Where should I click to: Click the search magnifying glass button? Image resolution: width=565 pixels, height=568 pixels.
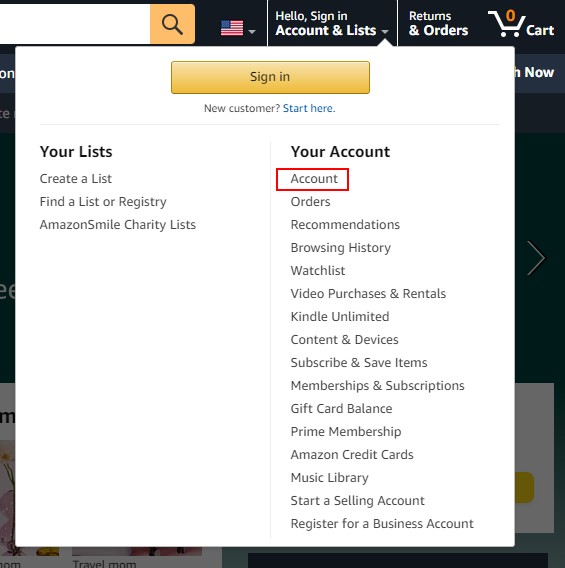point(172,24)
